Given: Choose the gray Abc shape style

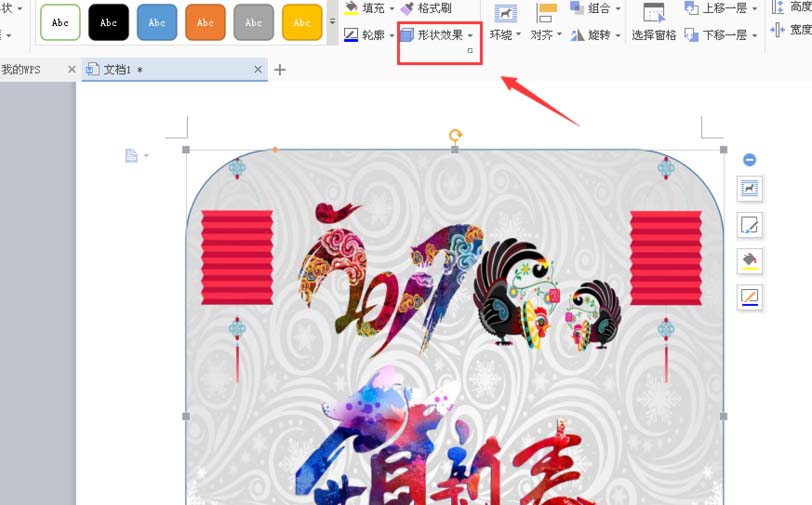Looking at the screenshot, I should click(253, 22).
